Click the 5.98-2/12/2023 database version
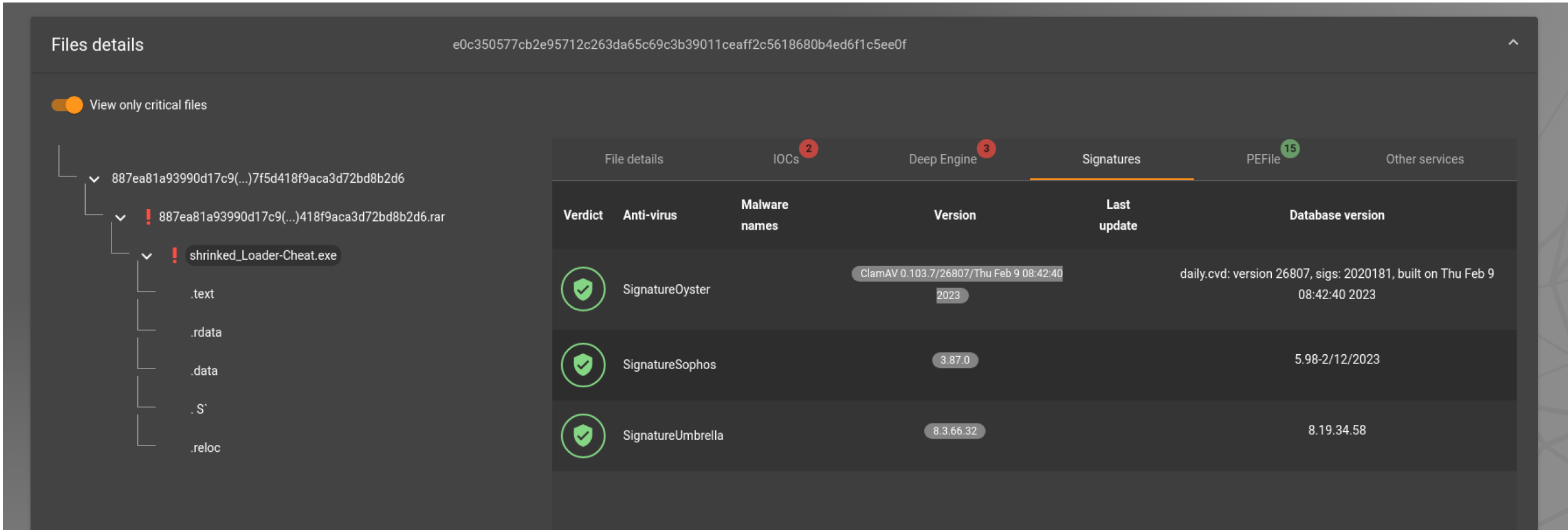The height and width of the screenshot is (530, 1568). click(x=1337, y=359)
